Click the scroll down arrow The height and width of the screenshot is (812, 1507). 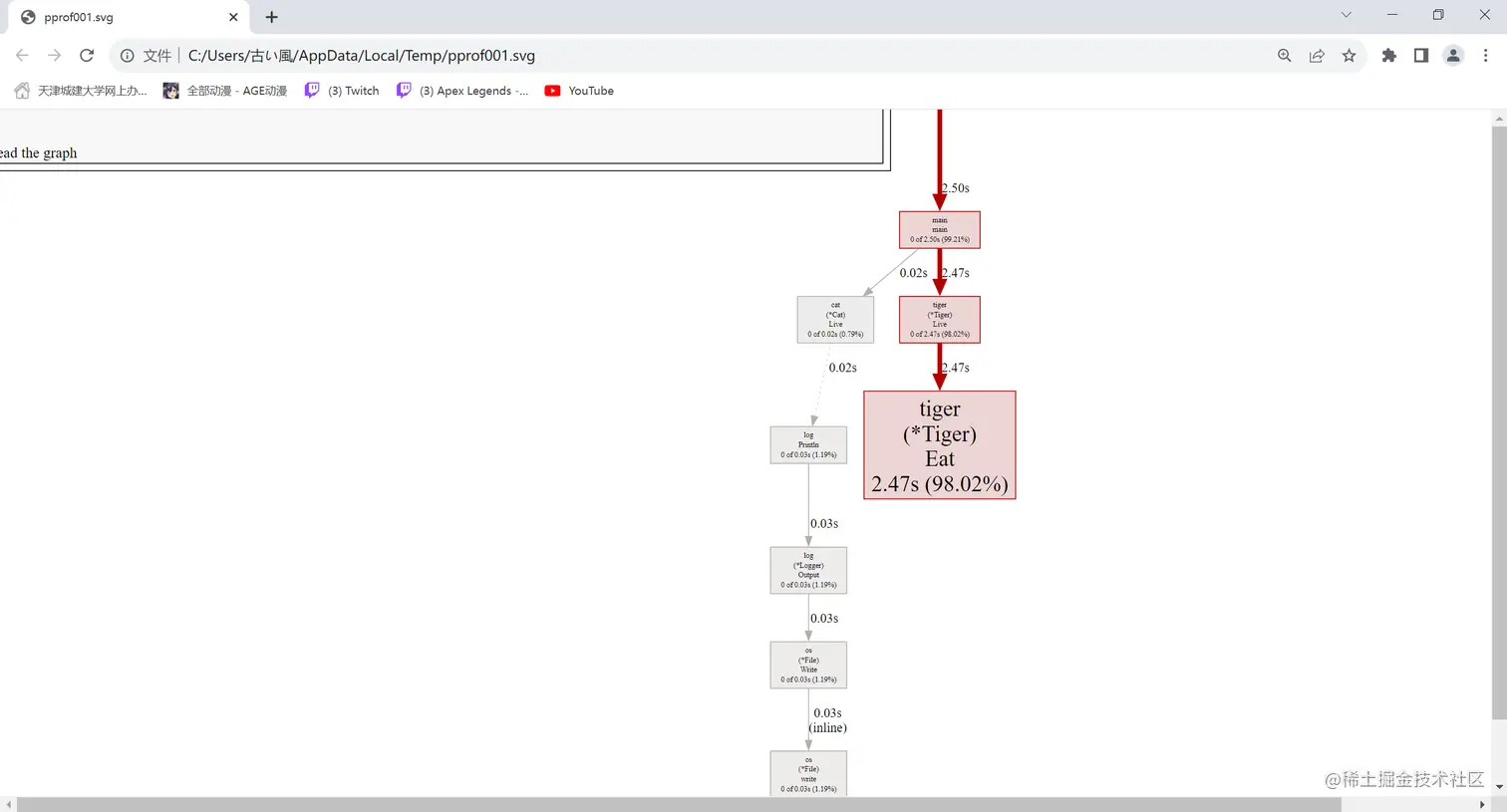[x=1499, y=787]
